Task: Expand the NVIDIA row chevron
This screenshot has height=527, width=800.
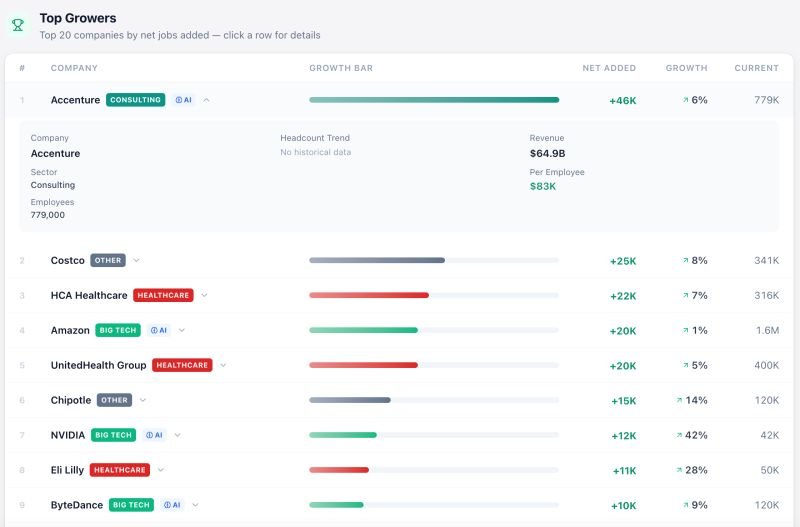Action: (x=178, y=435)
